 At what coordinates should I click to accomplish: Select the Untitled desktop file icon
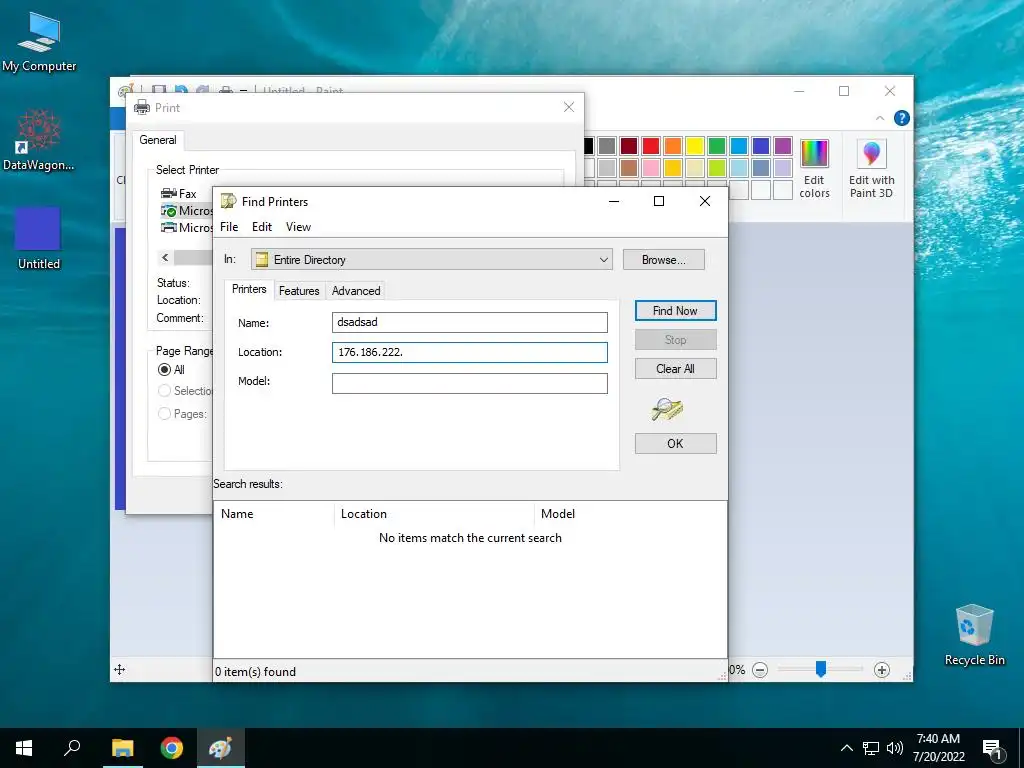[39, 238]
